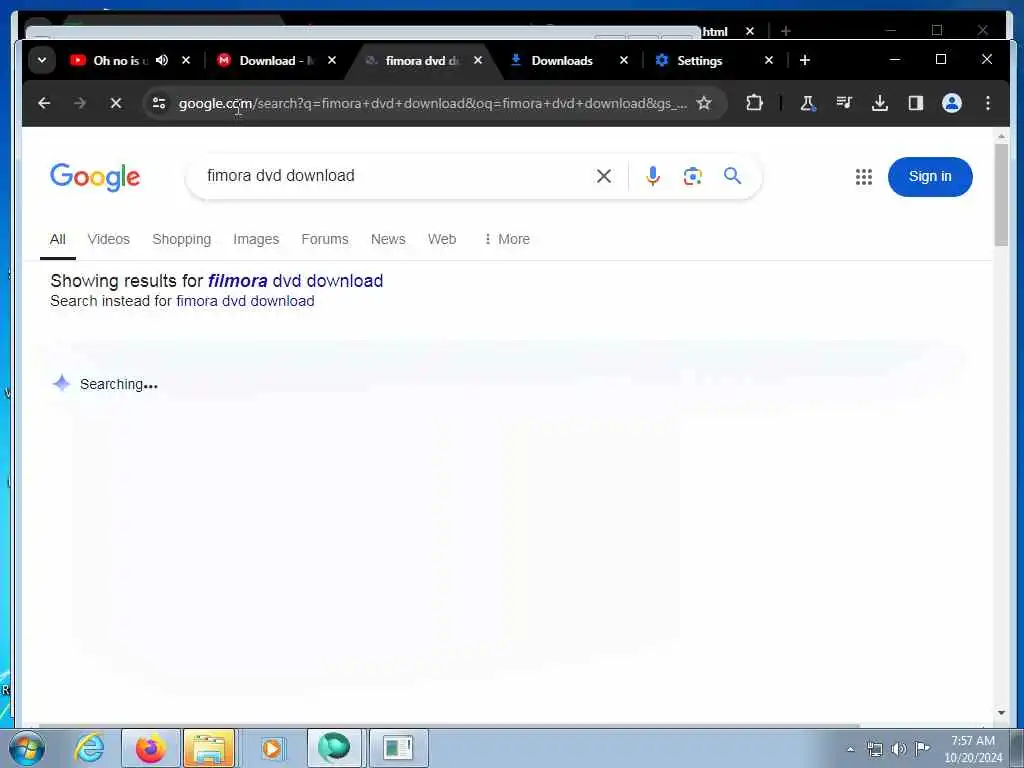Open the taskbar clock and date
The height and width of the screenshot is (768, 1024).
click(973, 749)
